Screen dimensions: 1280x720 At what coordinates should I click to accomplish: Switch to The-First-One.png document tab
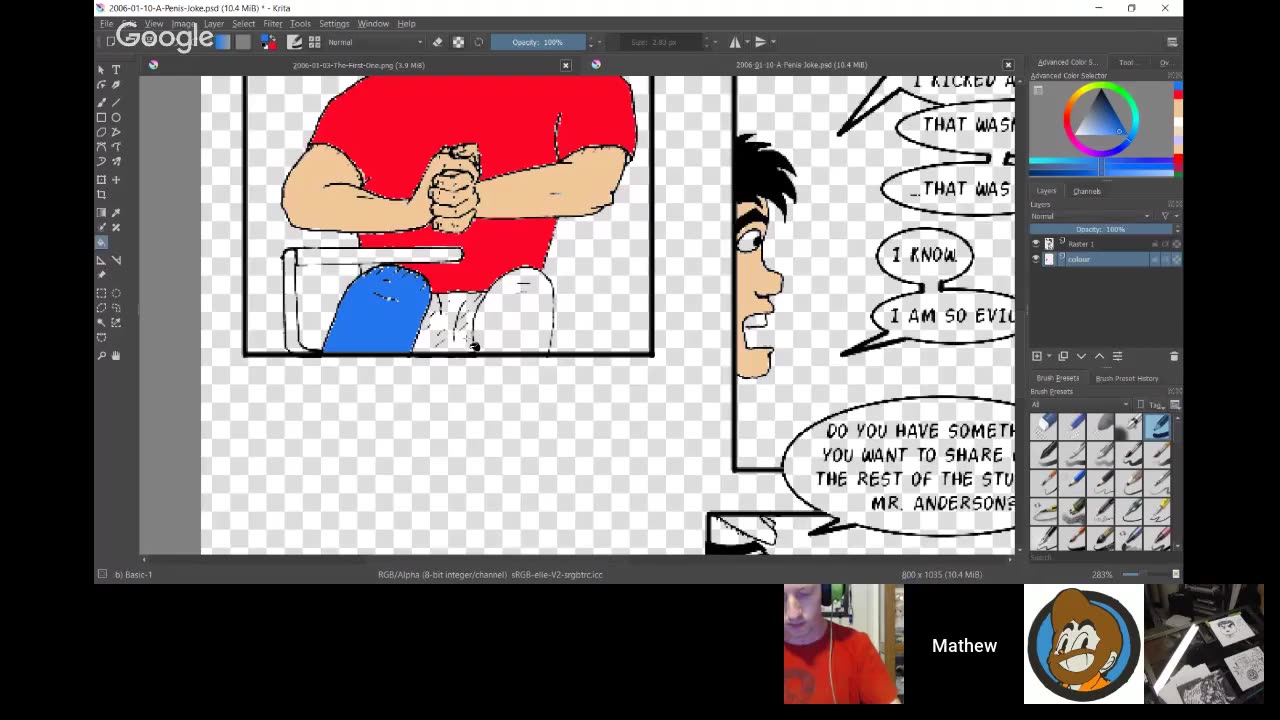[358, 65]
